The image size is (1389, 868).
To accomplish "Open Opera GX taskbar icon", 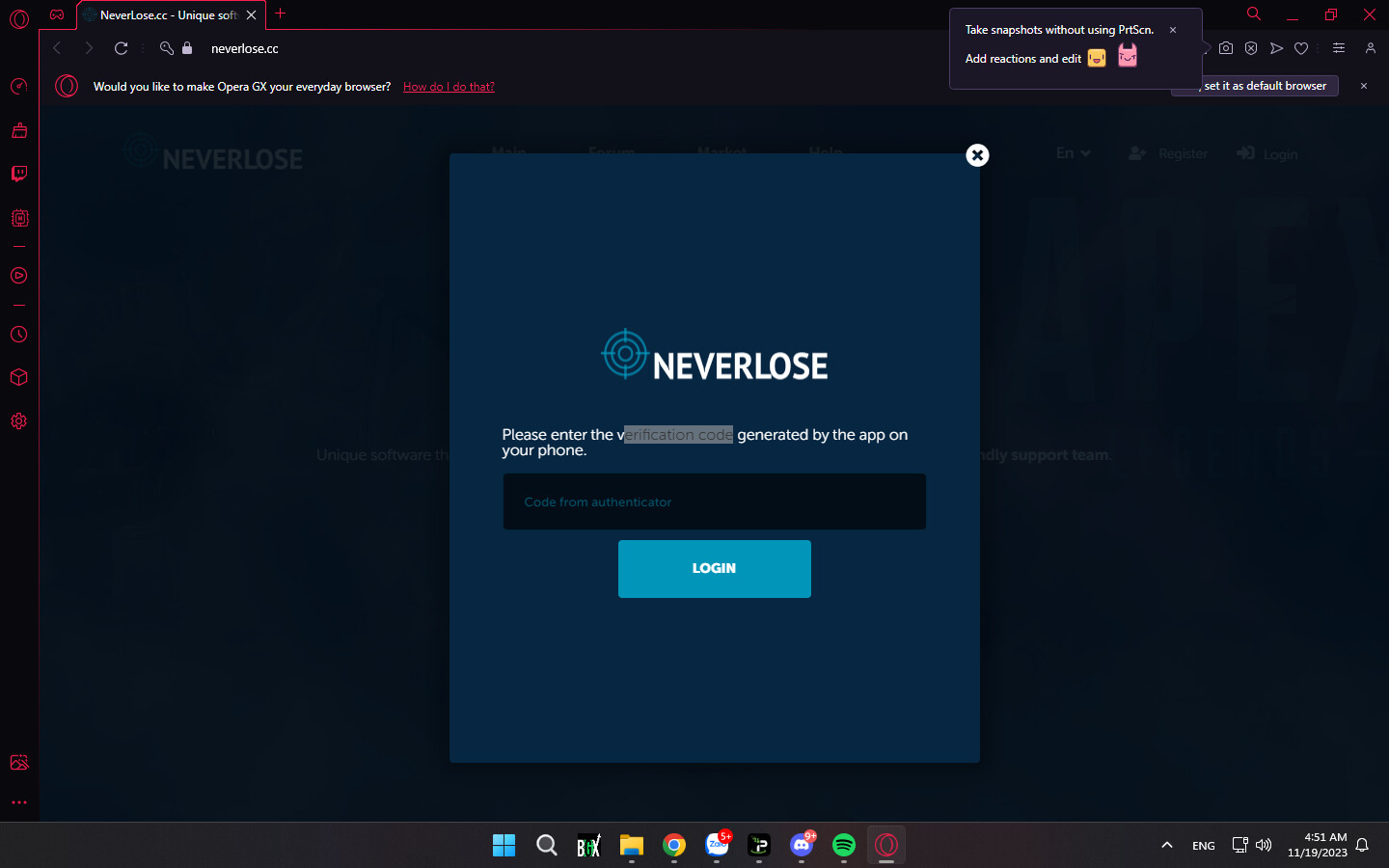I will pos(886,846).
